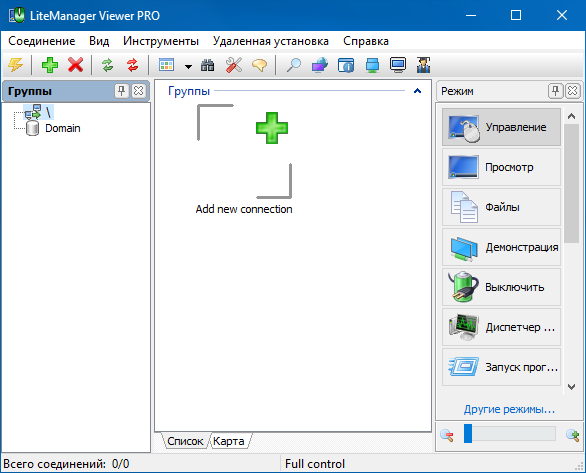Click the window info icon

click(x=346, y=65)
